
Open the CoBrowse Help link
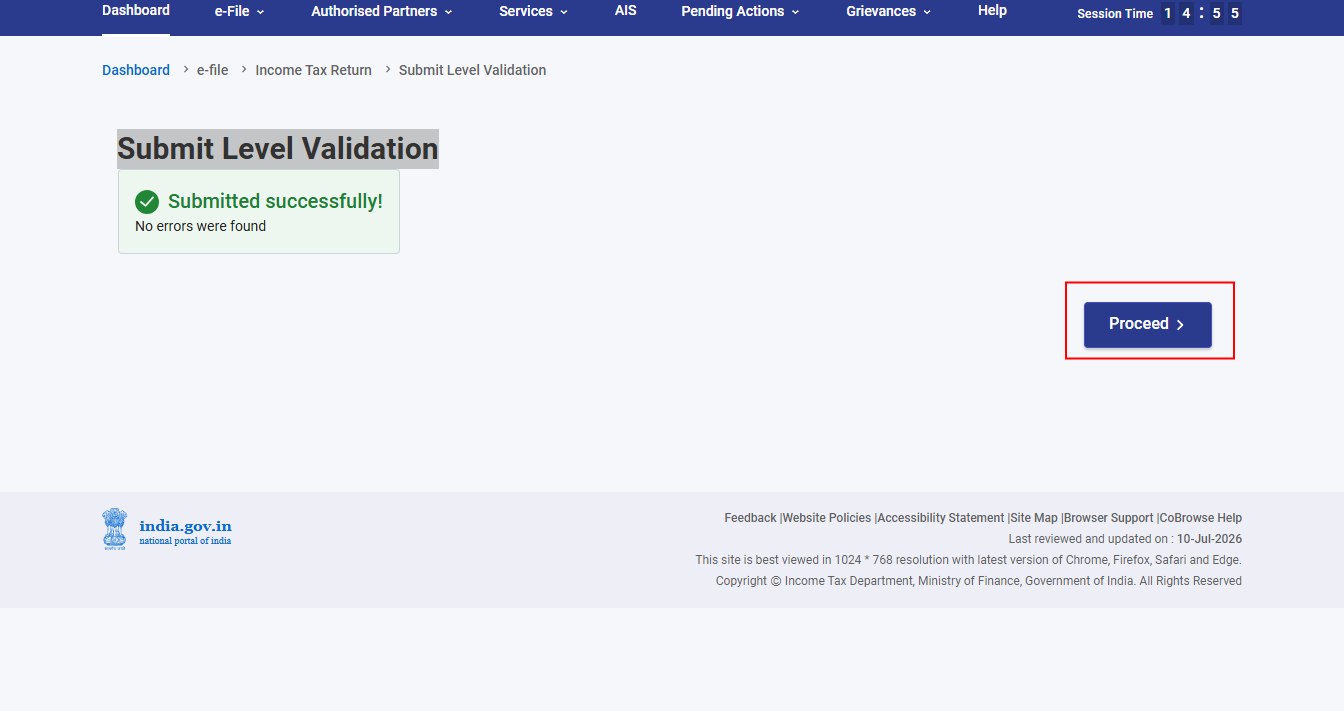pyautogui.click(x=1200, y=518)
